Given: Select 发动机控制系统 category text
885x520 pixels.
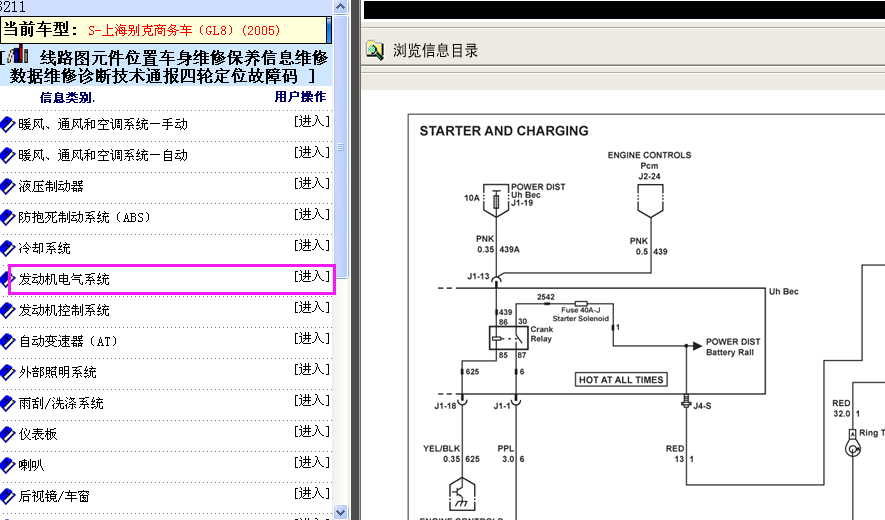Looking at the screenshot, I should (64, 311).
